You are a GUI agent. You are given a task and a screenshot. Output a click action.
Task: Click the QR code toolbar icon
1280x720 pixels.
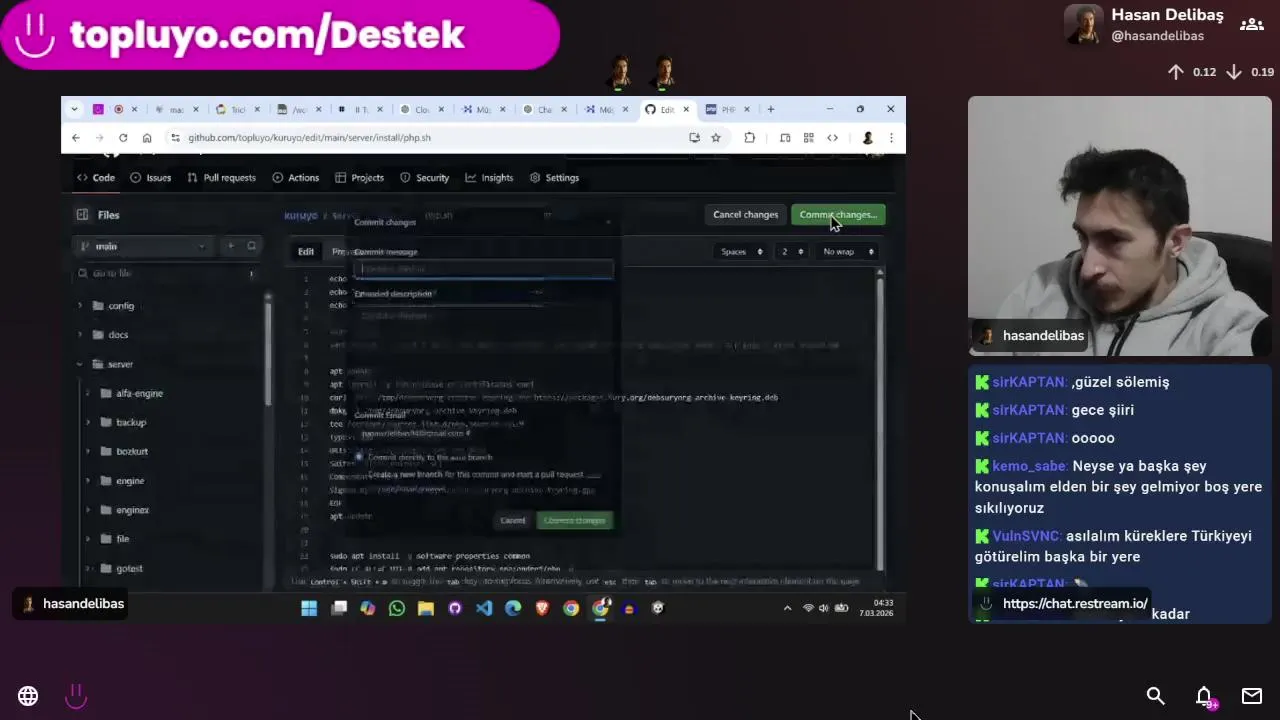[x=808, y=138]
